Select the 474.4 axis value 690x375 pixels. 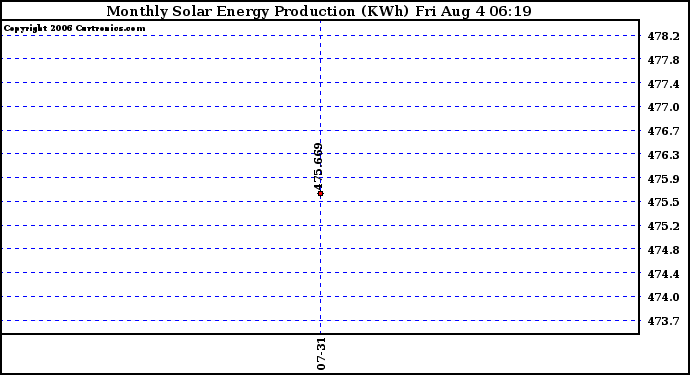point(663,274)
